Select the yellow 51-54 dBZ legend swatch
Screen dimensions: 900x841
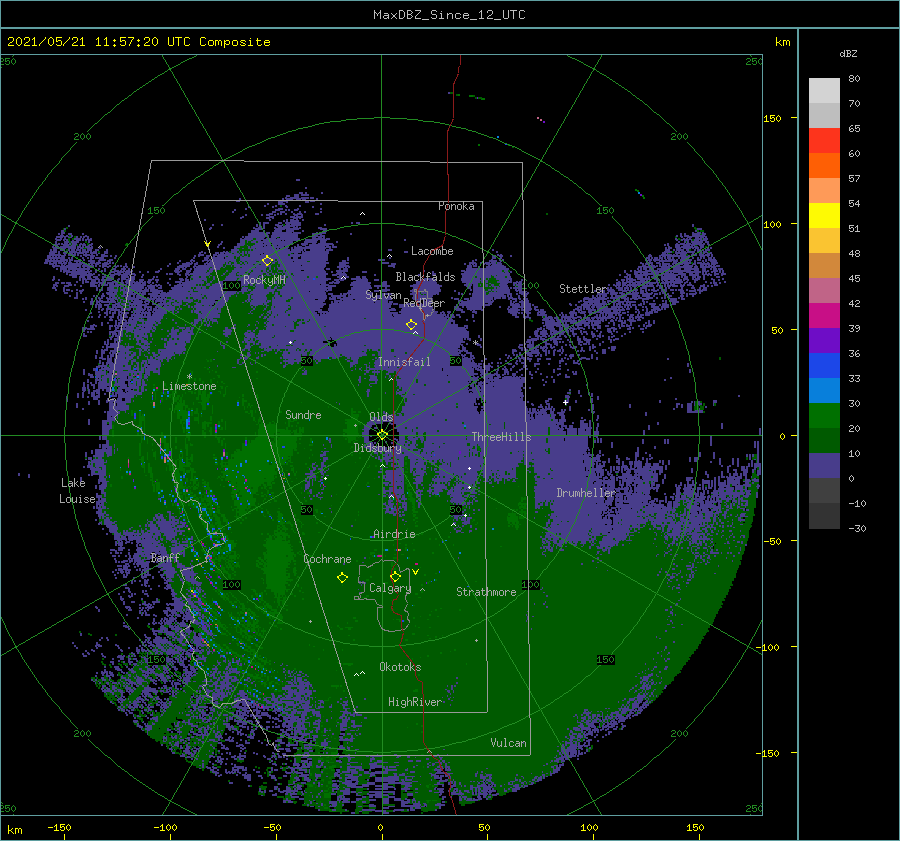(x=824, y=215)
